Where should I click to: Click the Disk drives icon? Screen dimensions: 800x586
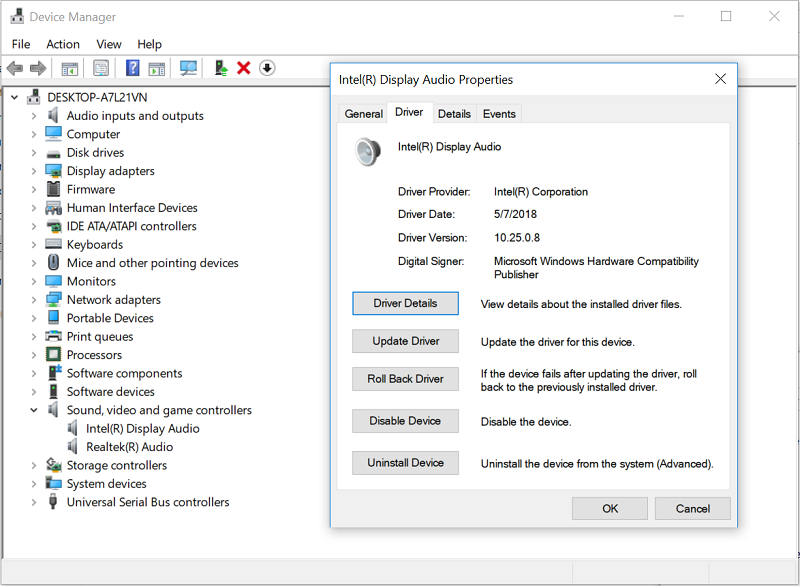(x=53, y=154)
